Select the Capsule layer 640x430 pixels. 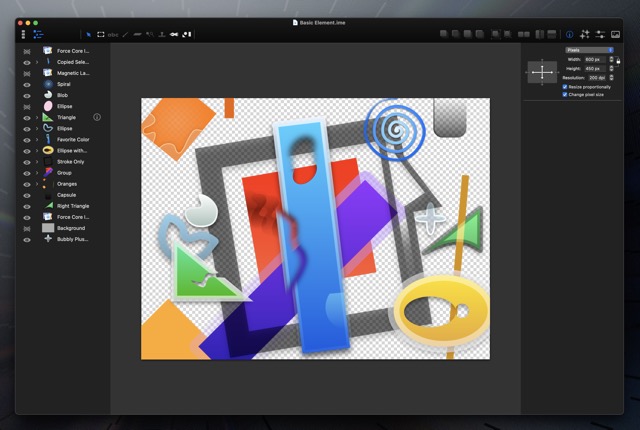66,194
